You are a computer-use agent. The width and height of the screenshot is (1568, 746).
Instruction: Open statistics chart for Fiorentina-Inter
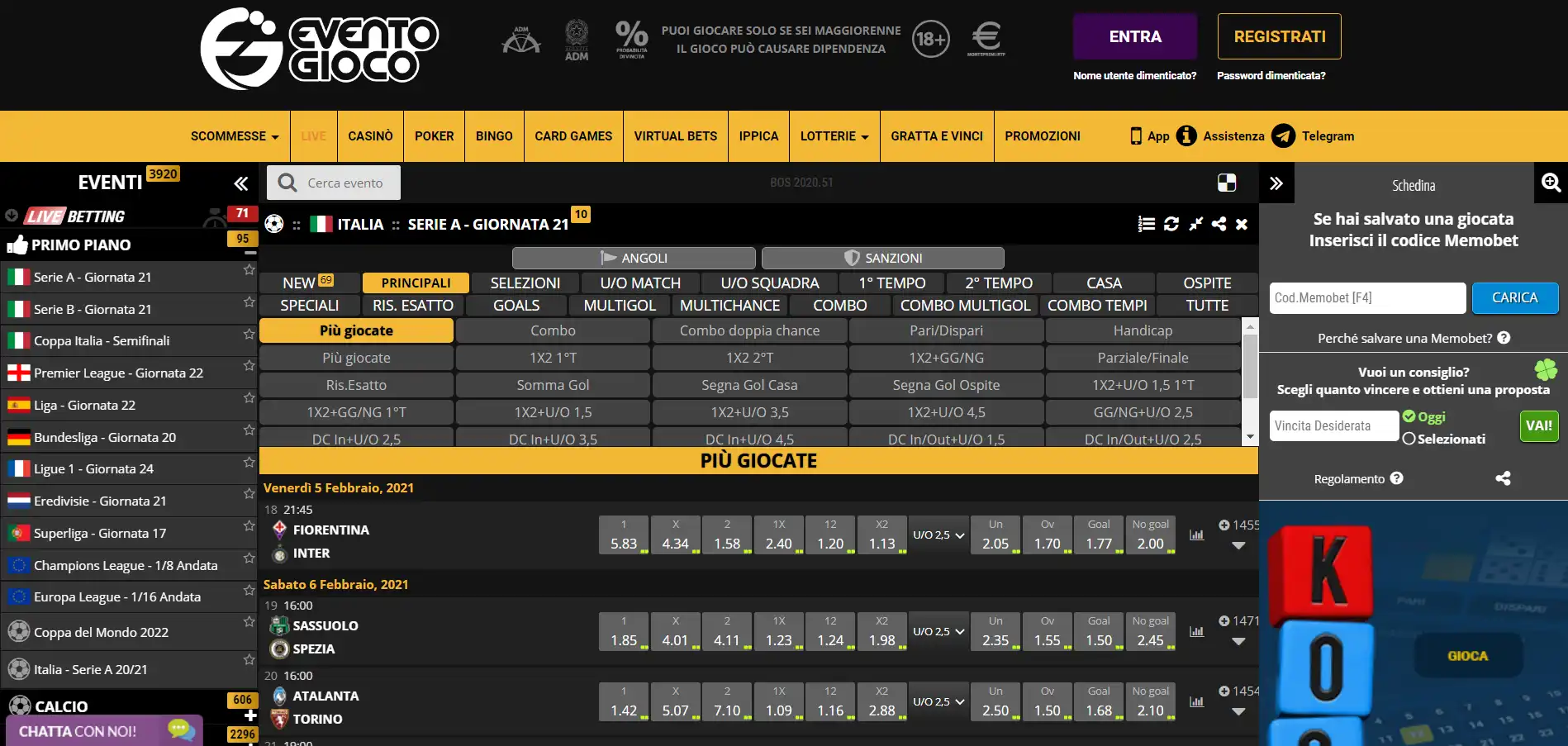pyautogui.click(x=1196, y=535)
